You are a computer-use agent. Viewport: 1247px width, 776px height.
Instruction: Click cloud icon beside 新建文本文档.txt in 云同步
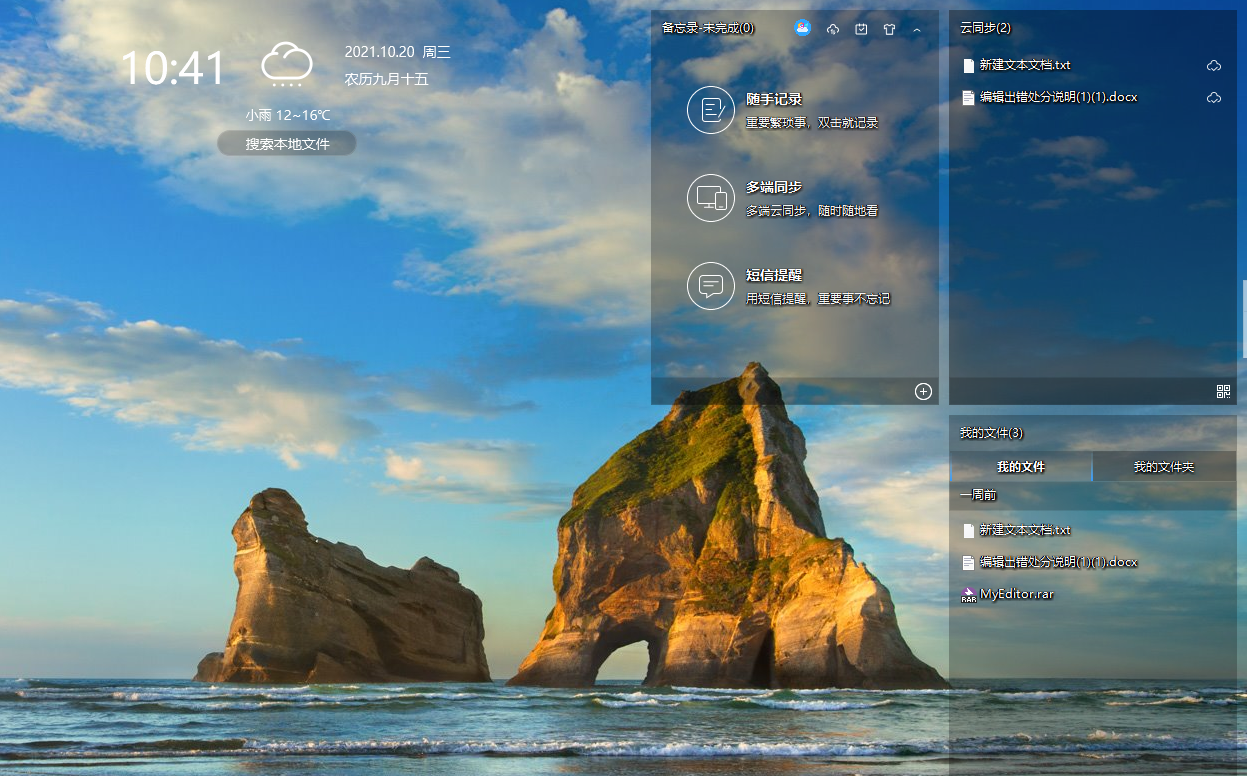click(x=1214, y=66)
